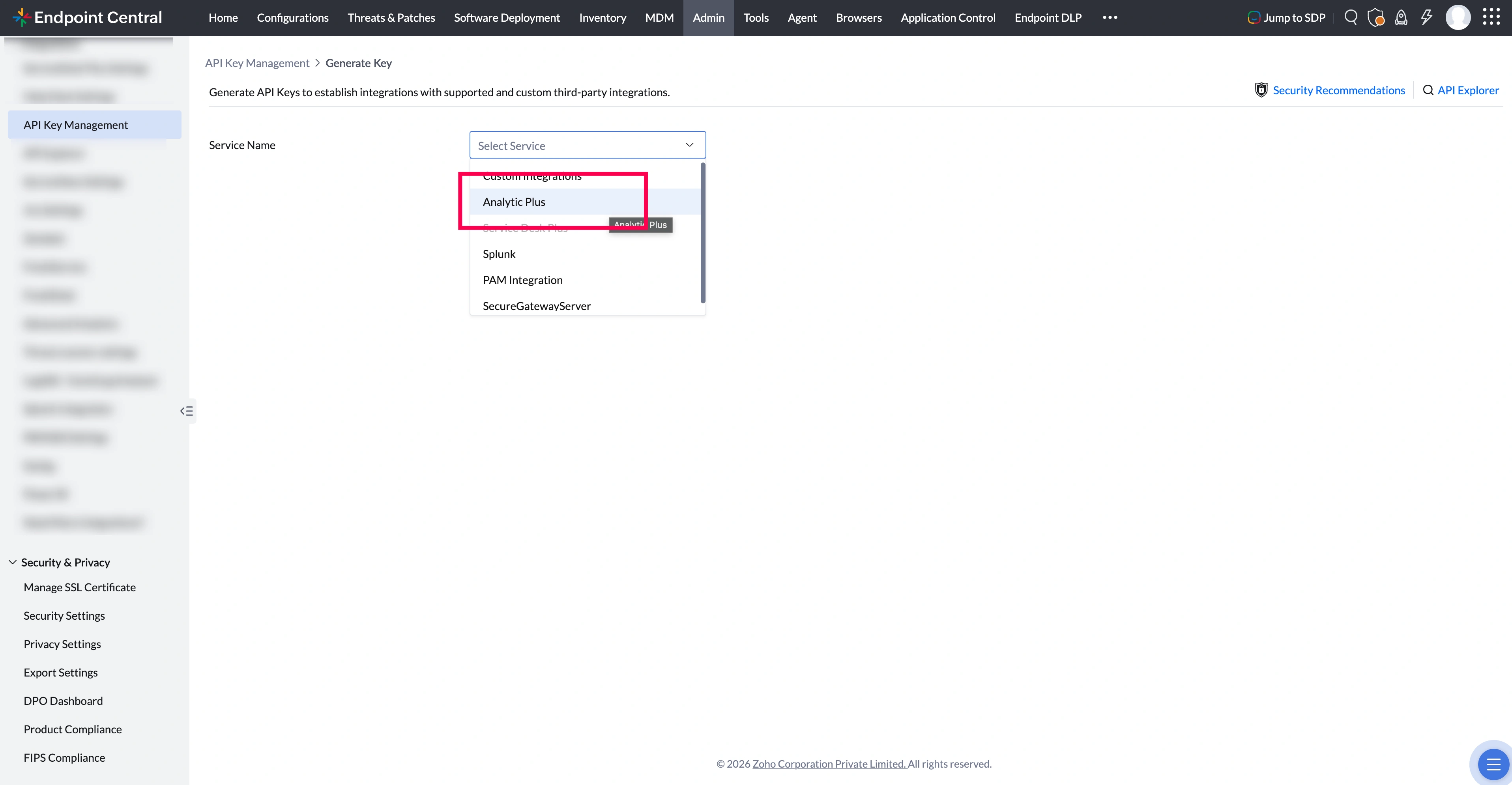
Task: Open DPO Dashboard in sidebar
Action: point(64,701)
